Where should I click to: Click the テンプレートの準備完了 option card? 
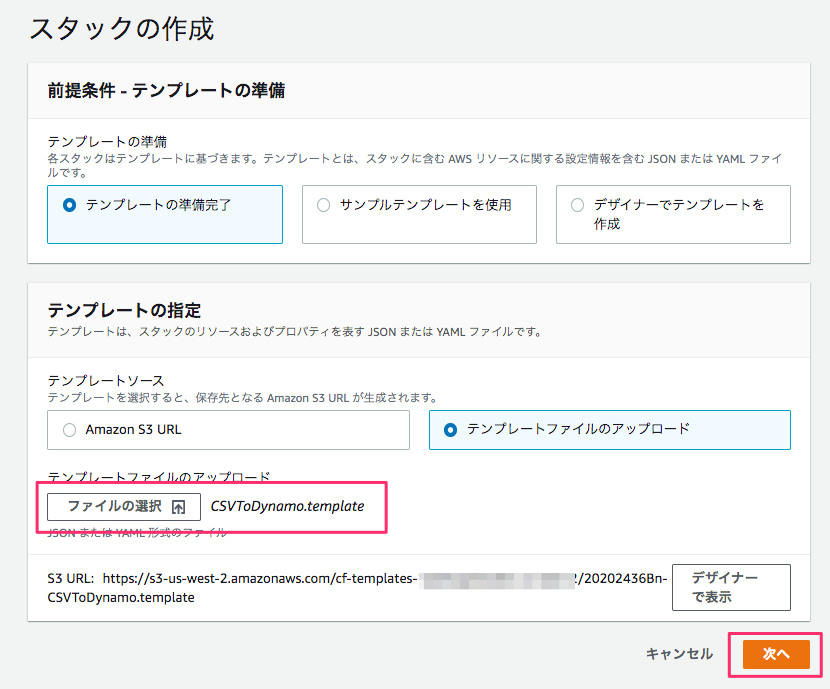coord(165,214)
